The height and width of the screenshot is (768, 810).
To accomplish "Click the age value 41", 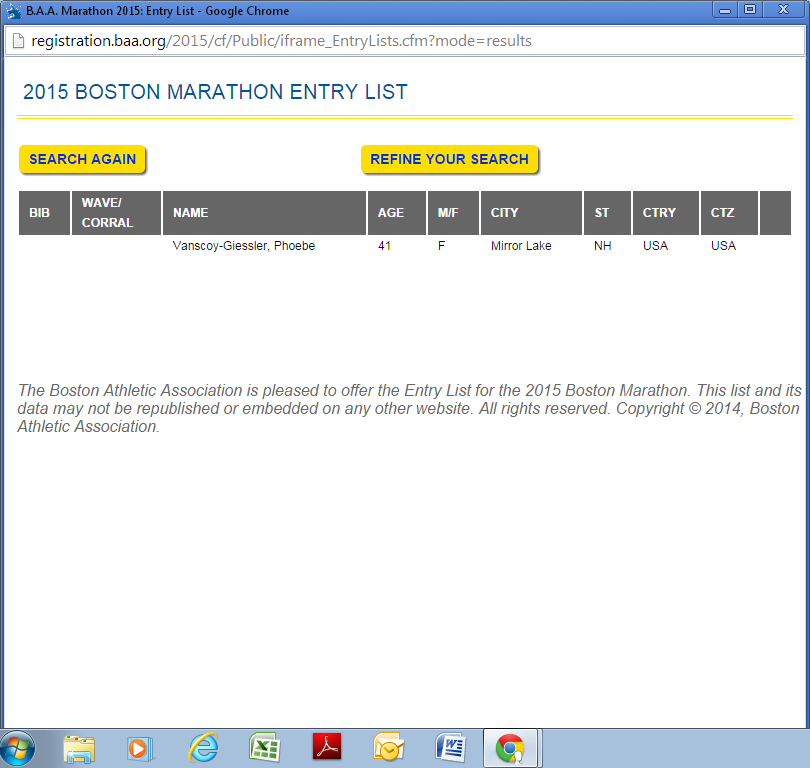I will pyautogui.click(x=384, y=246).
